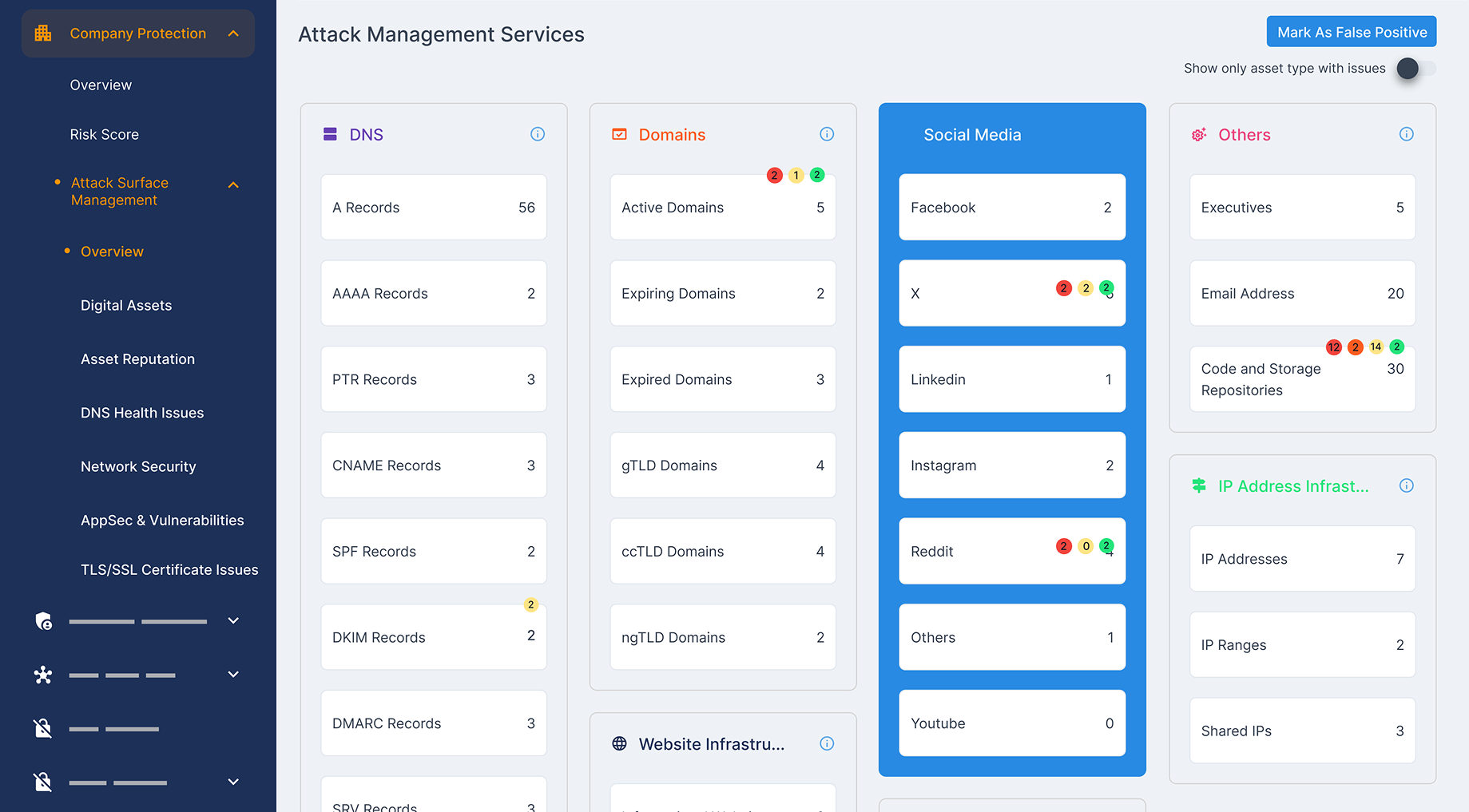
Task: Expand the asterisk sidebar section chevron
Action: click(x=233, y=675)
